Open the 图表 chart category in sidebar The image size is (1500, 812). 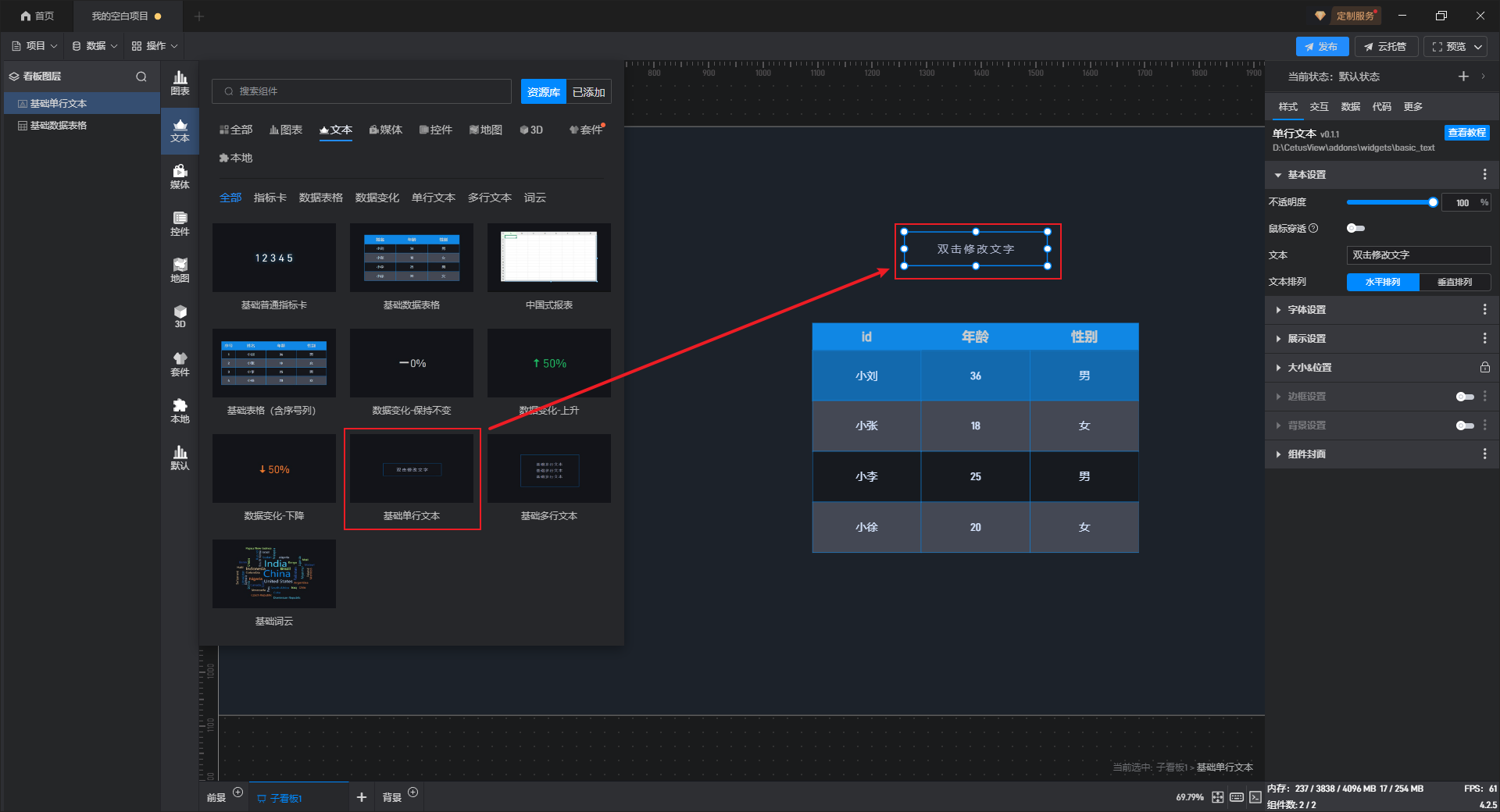point(180,83)
